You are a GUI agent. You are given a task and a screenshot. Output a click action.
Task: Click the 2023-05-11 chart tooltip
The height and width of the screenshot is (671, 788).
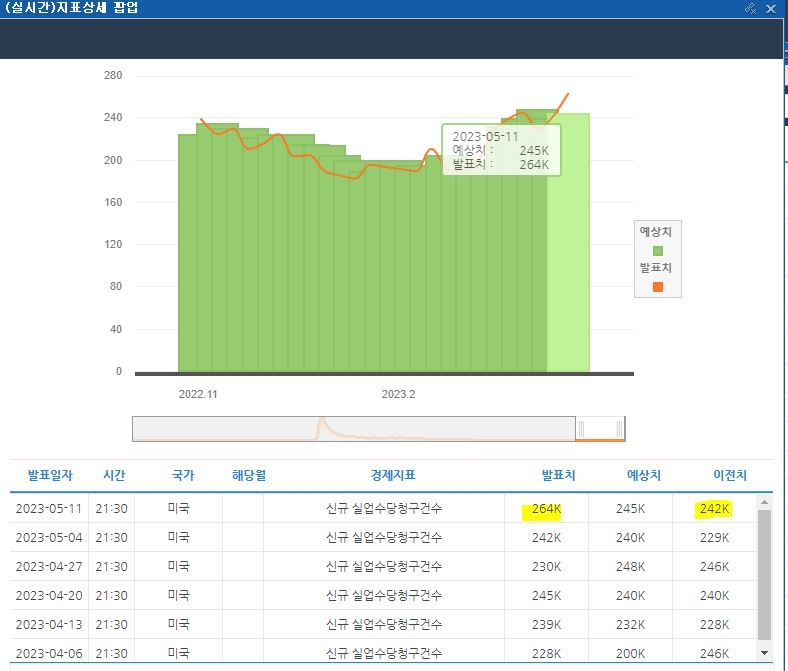pos(501,150)
